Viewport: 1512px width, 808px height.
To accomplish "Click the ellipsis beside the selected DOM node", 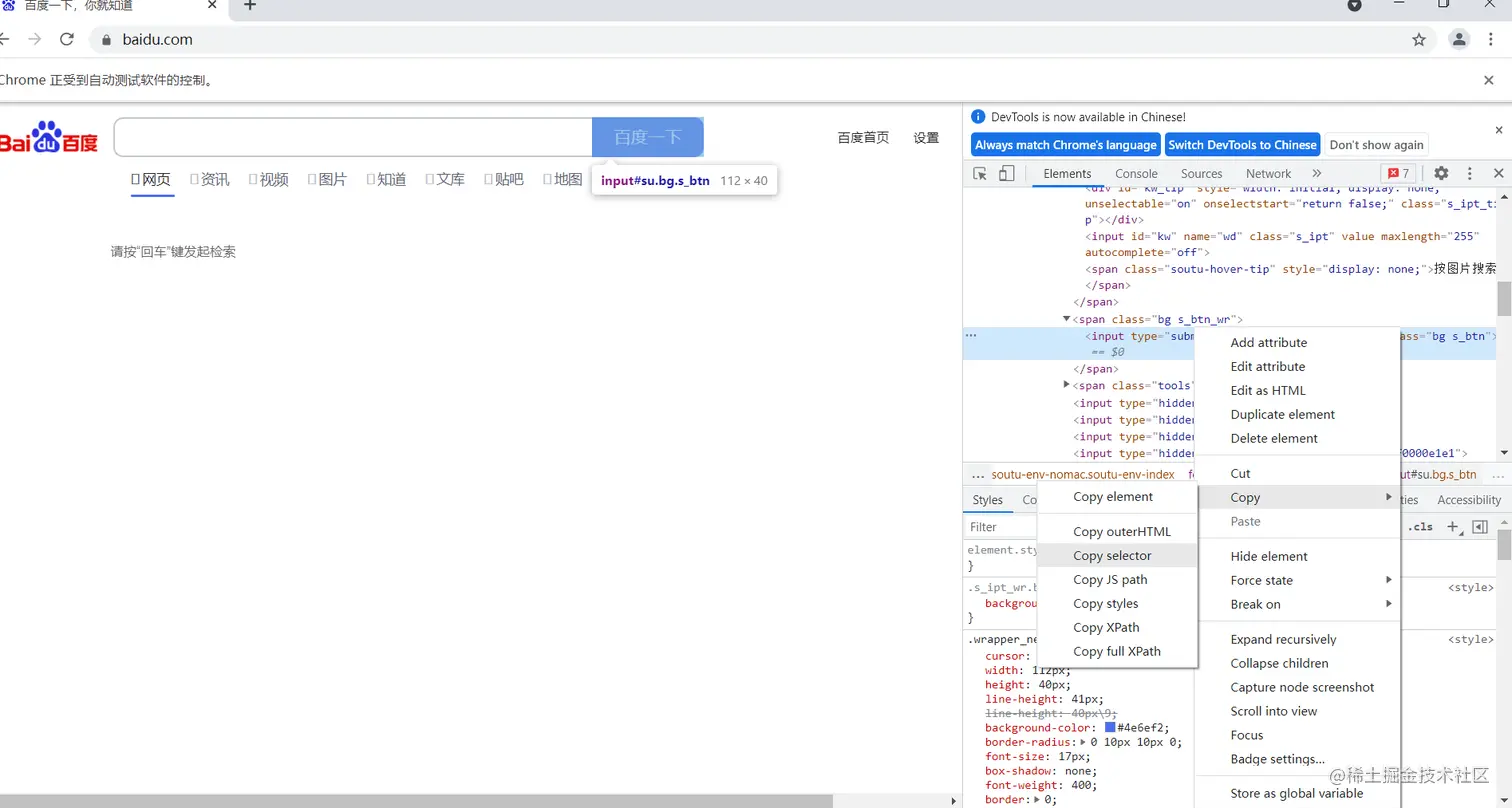I will point(970,336).
